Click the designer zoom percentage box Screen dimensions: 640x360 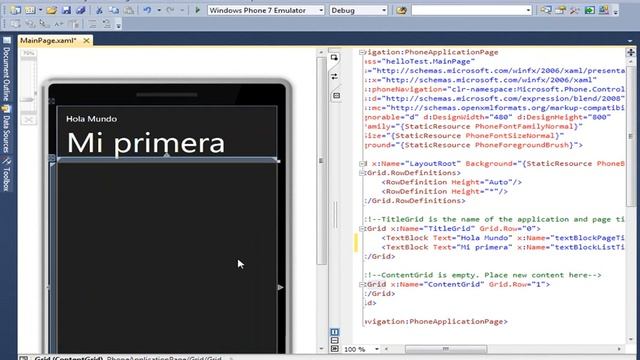tap(29, 53)
